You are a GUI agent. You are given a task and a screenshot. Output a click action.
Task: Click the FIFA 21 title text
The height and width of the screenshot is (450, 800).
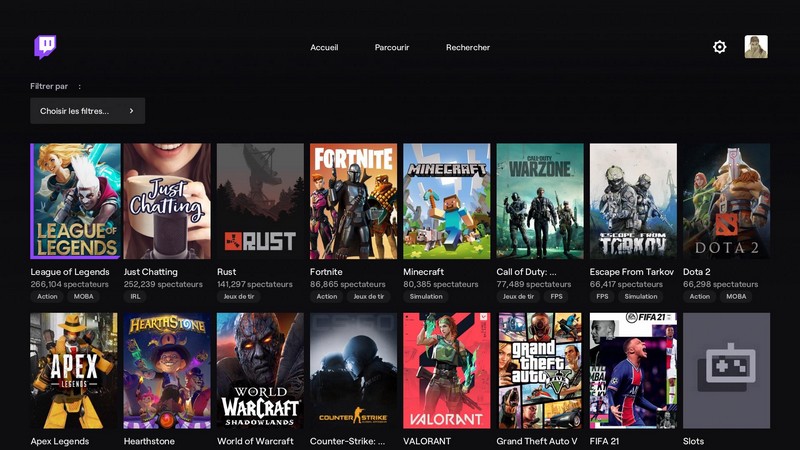tap(604, 441)
